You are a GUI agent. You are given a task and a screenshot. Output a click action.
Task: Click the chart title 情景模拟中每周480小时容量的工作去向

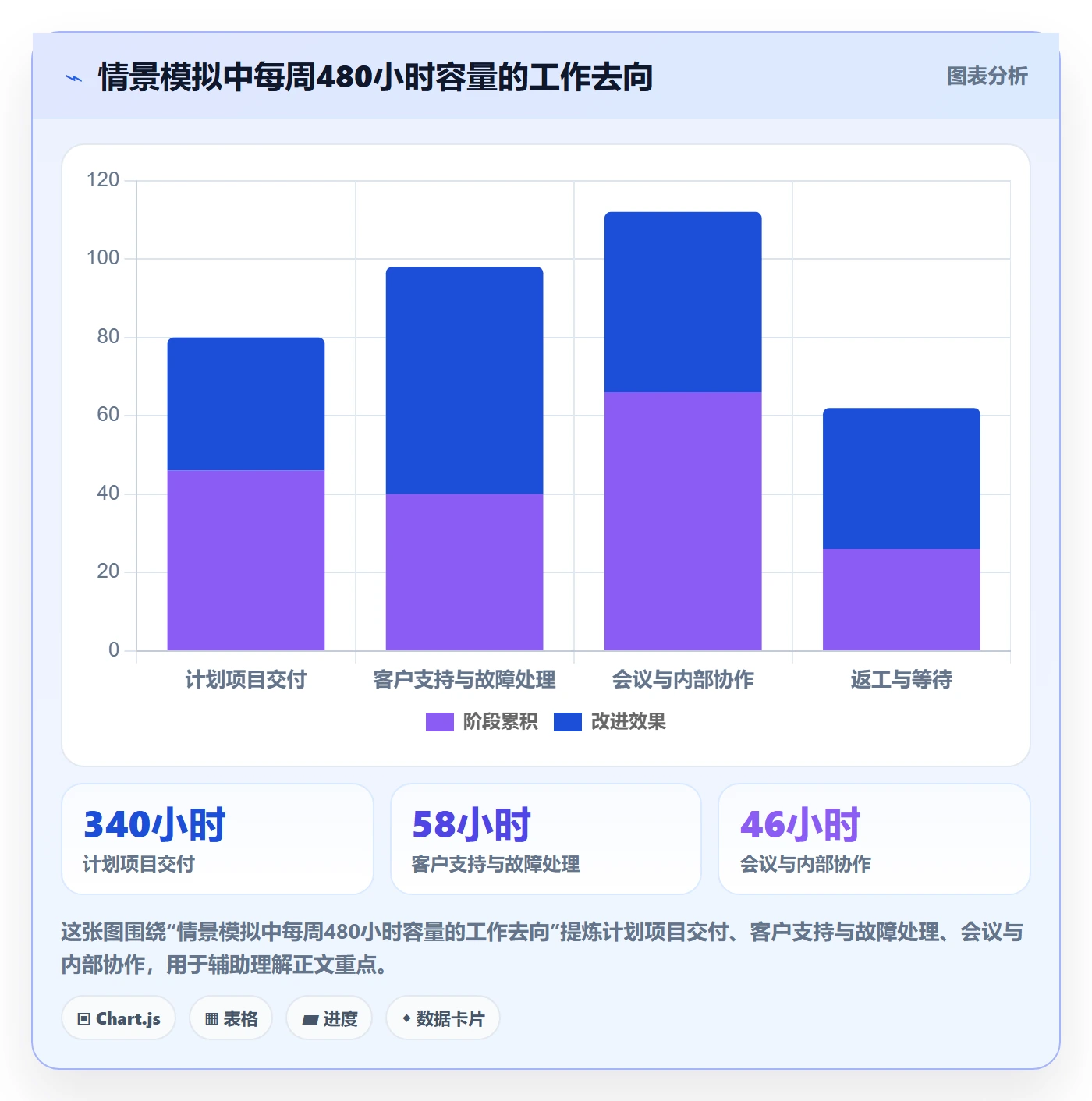click(x=375, y=78)
